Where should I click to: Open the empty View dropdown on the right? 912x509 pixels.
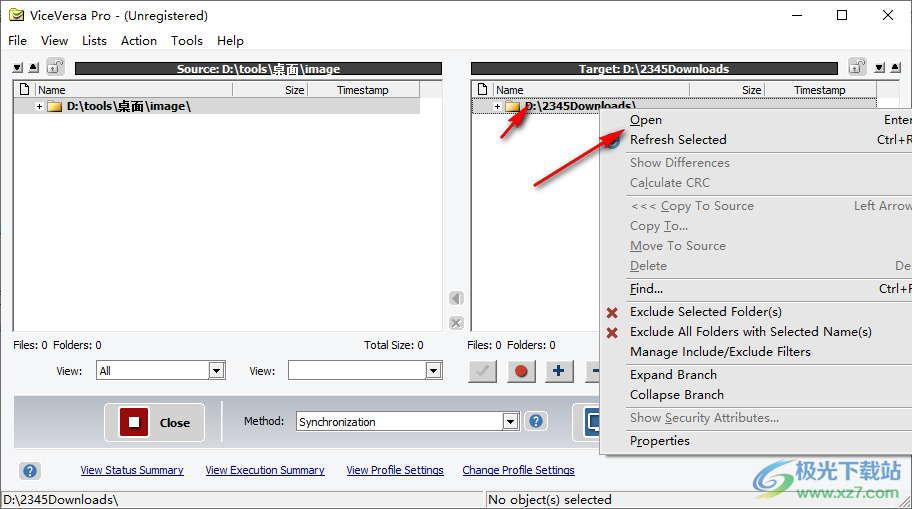pyautogui.click(x=433, y=371)
